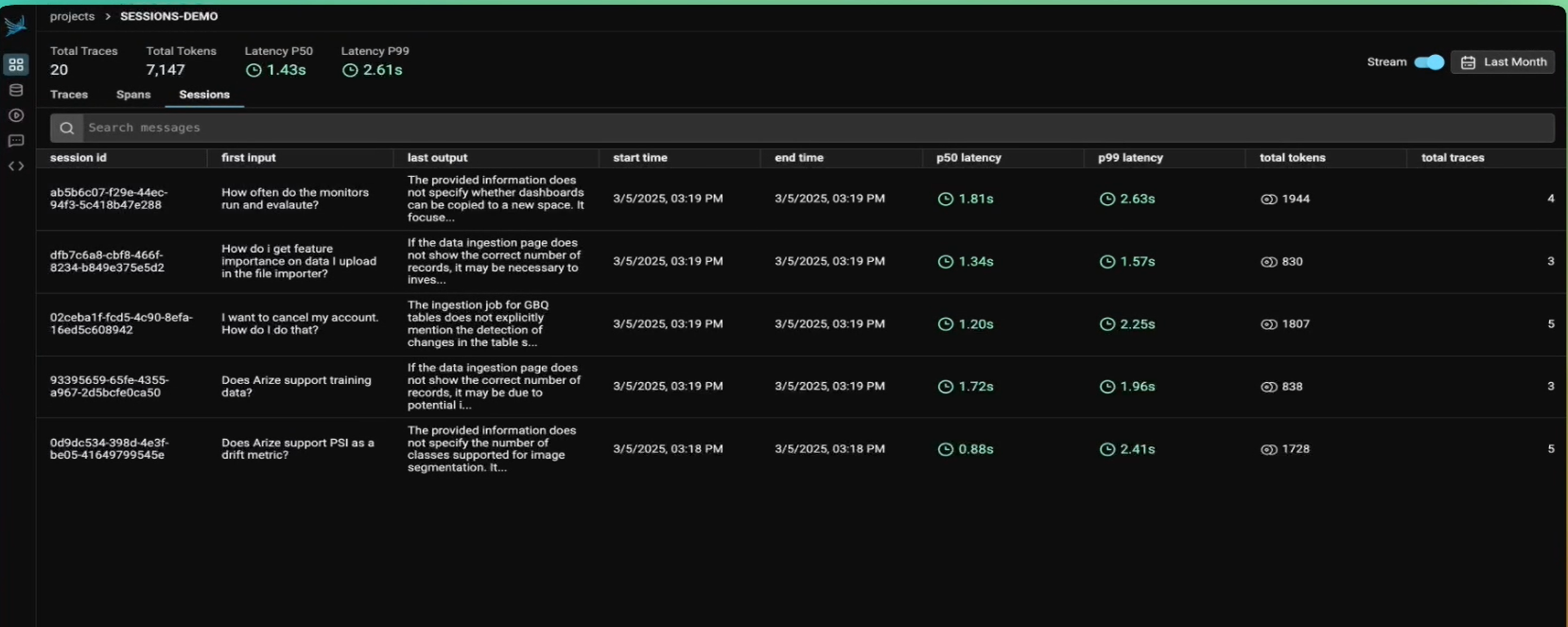Click "How do i get feature importance" input cell
The height and width of the screenshot is (627, 1568).
click(299, 261)
